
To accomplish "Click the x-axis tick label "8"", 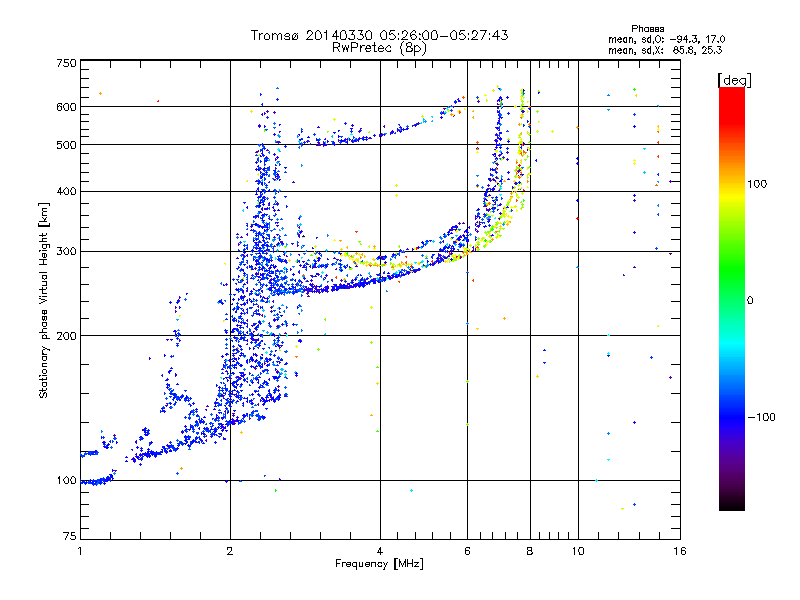I will [530, 551].
